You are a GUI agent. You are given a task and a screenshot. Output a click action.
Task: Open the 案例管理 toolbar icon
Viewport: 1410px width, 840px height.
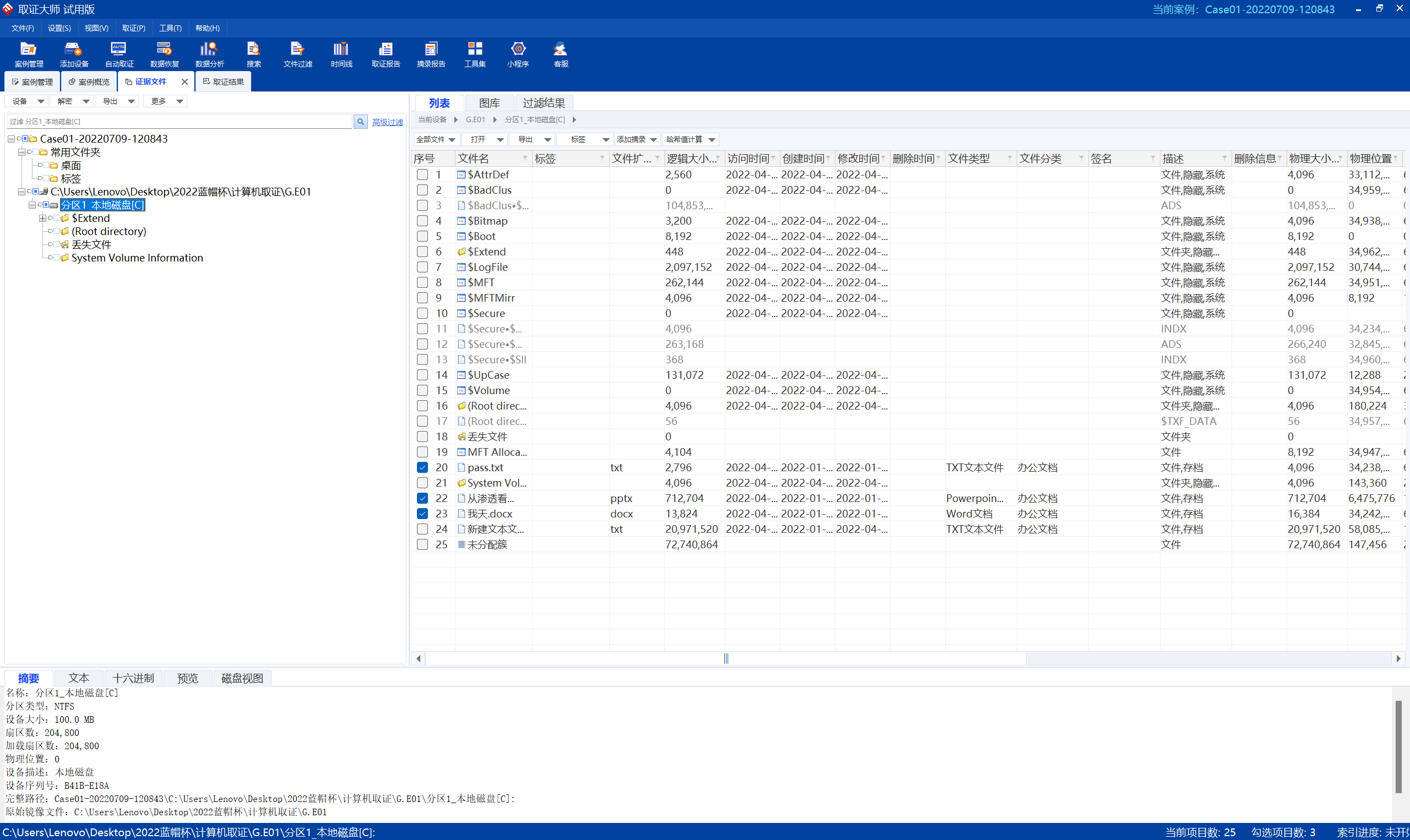[28, 54]
